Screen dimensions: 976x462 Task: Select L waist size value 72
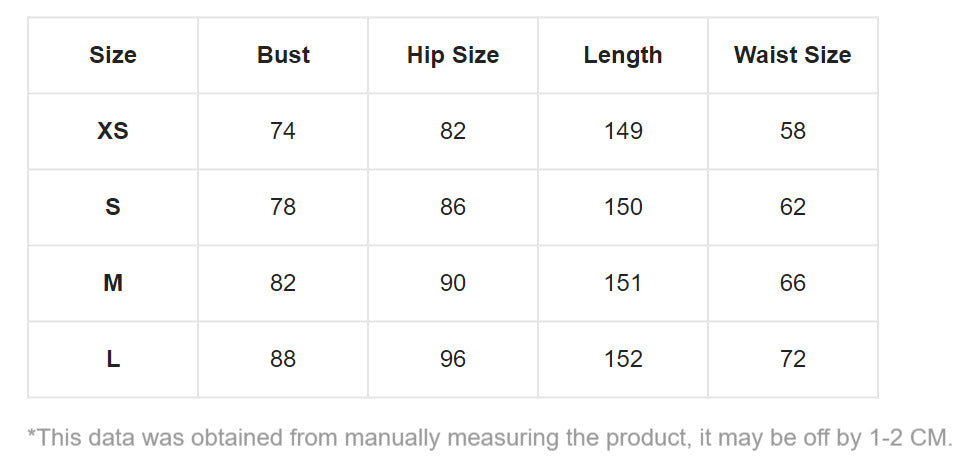click(x=792, y=359)
